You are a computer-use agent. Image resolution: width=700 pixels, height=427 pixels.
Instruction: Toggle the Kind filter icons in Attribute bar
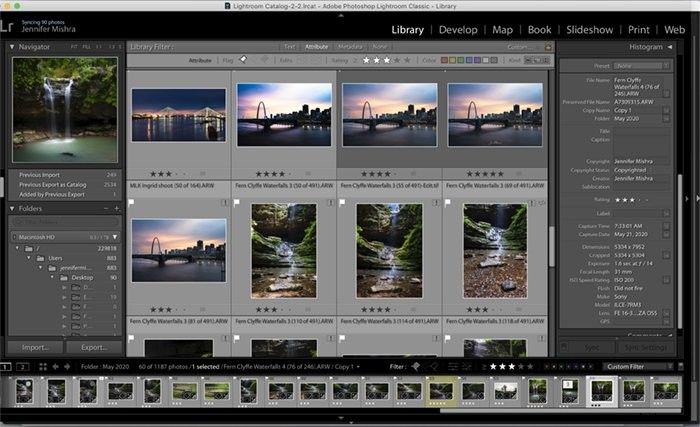pos(537,60)
